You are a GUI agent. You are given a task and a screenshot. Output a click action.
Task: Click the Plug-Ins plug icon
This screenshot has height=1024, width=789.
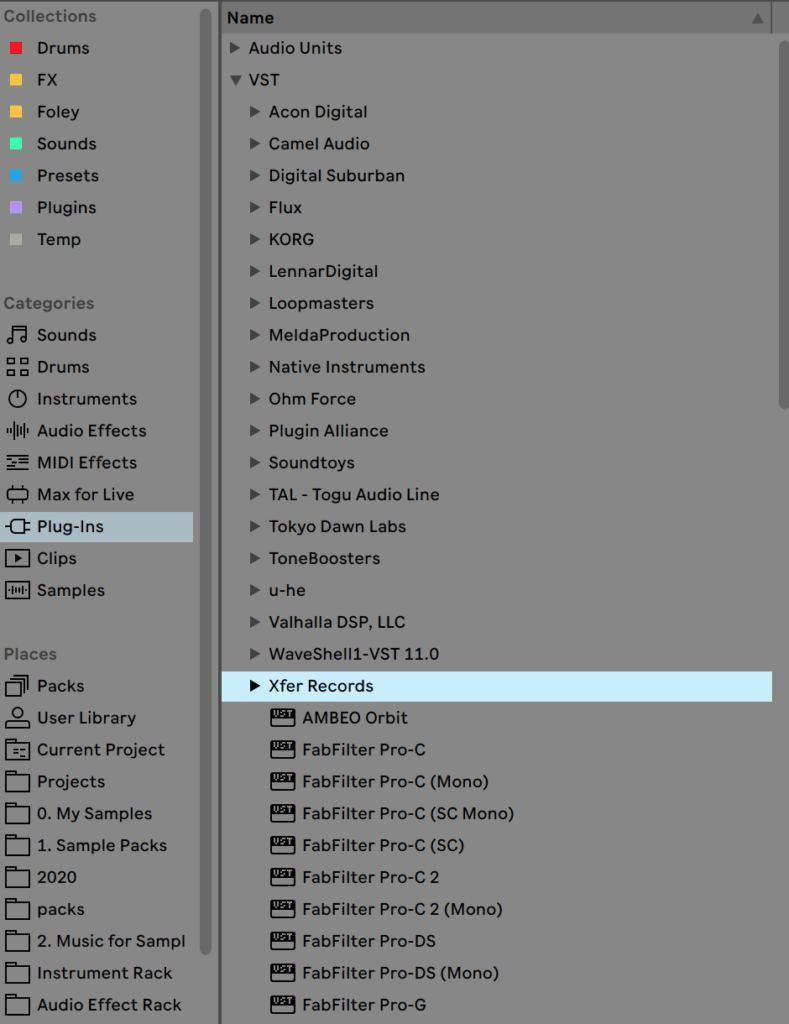click(17, 526)
